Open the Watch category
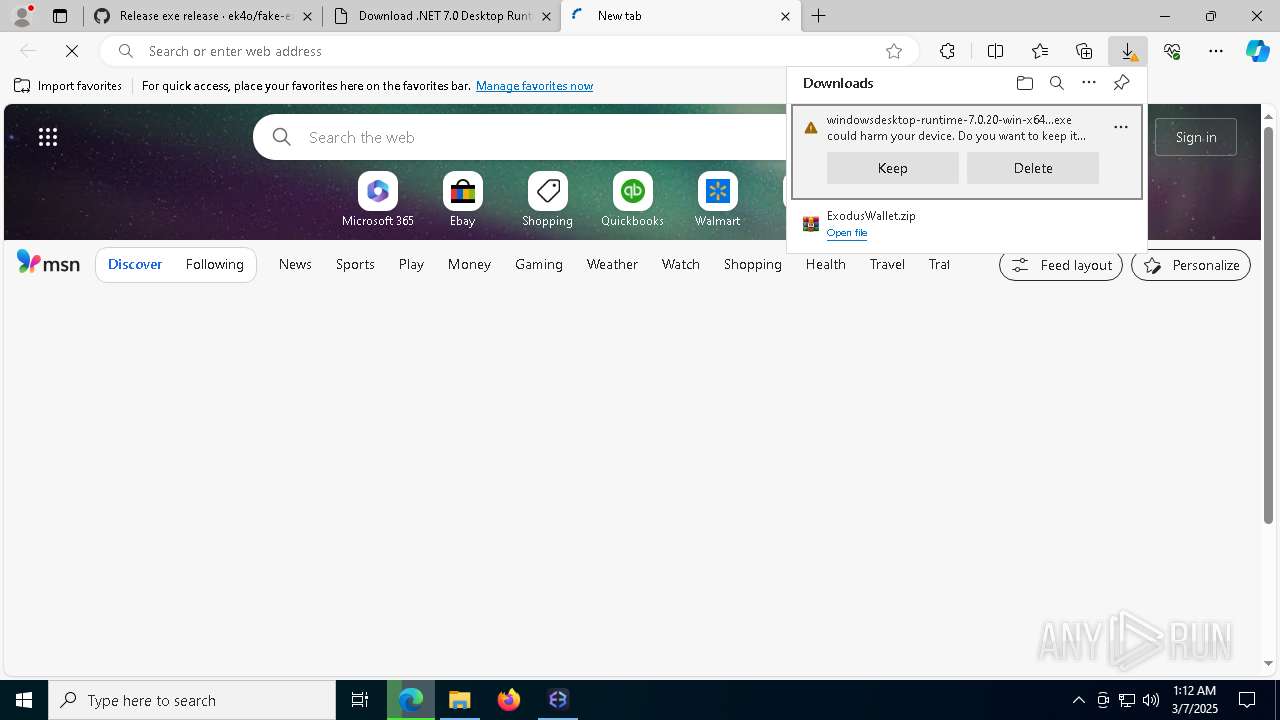Viewport: 1280px width, 720px height. click(681, 264)
